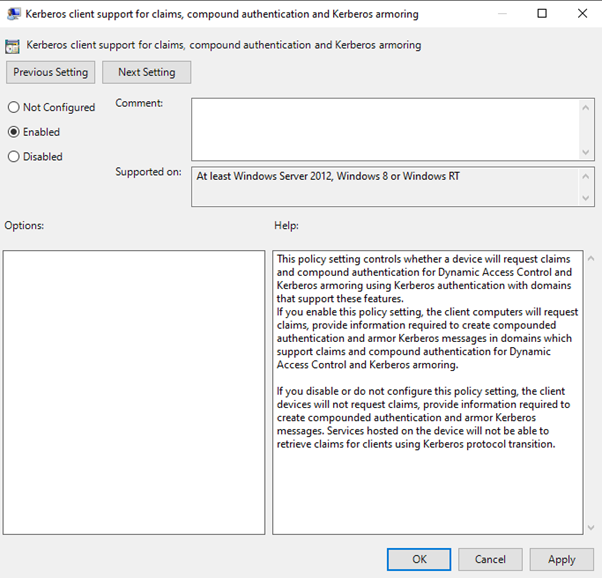Select the Not Configured radio button
The height and width of the screenshot is (578, 602).
coord(13,107)
